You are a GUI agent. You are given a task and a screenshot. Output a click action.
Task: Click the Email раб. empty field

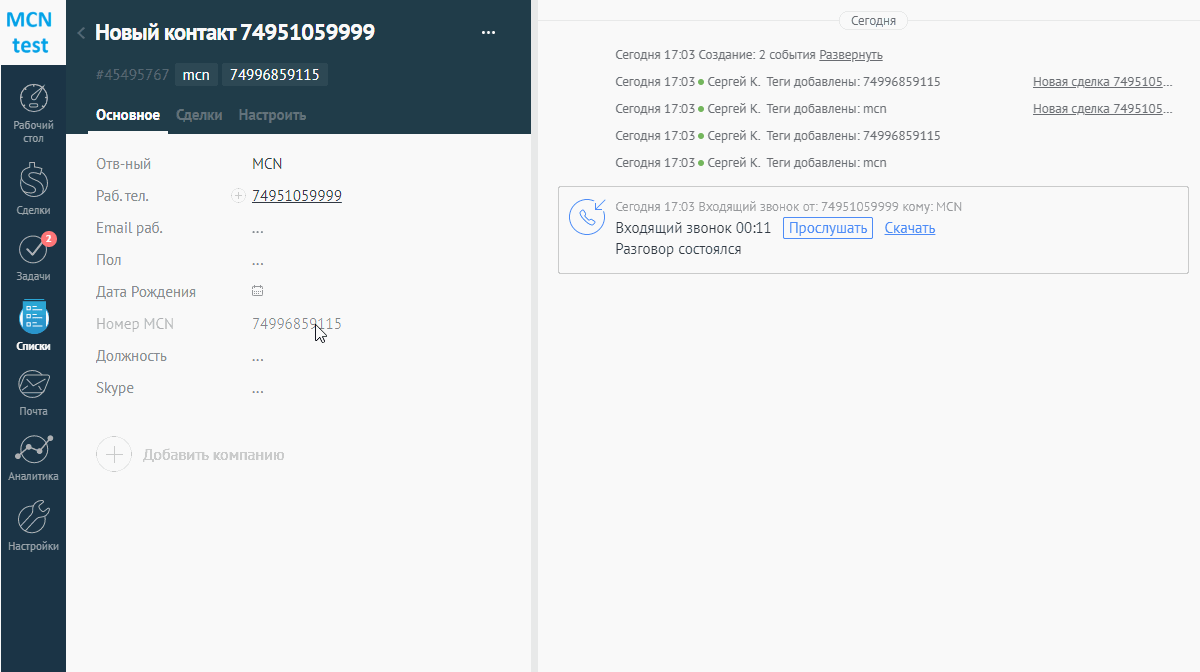[x=258, y=228]
